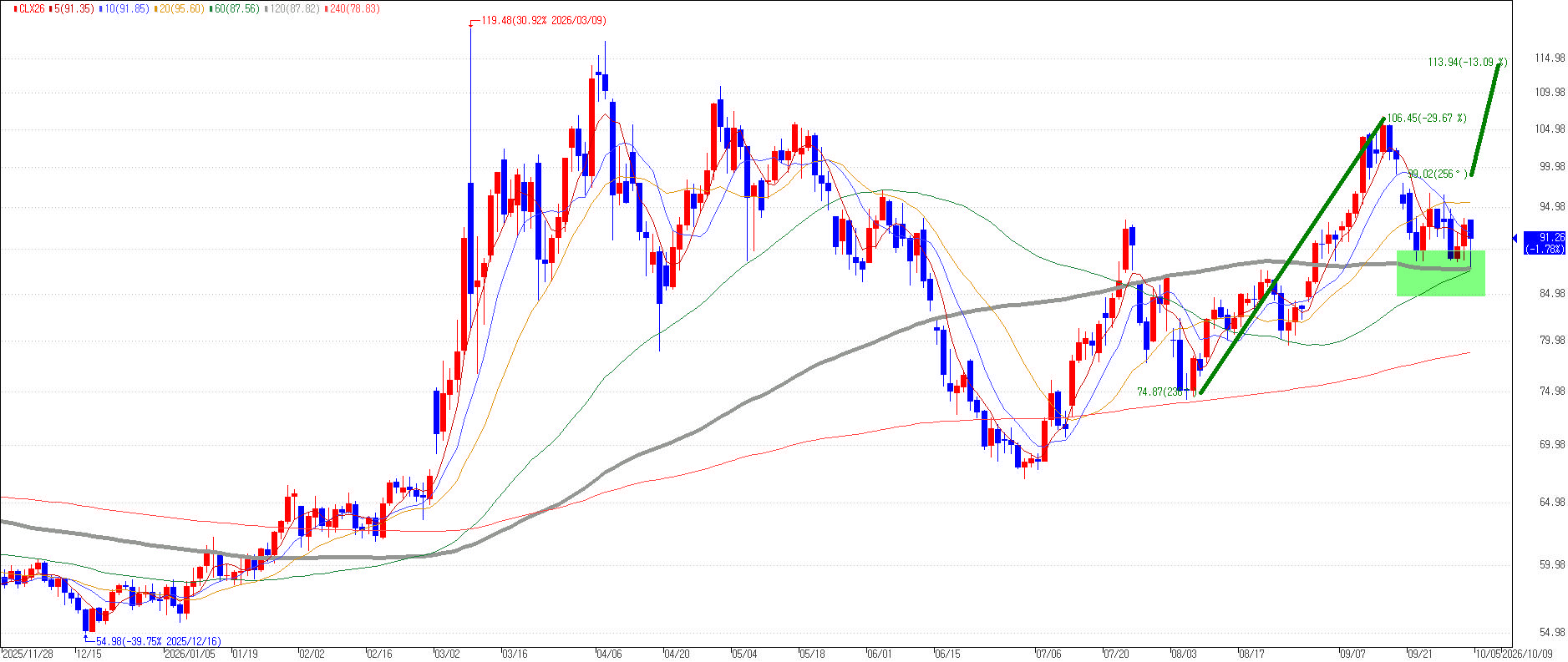Click the 07/06 date on time axis
This screenshot has height=662, width=1568.
pyautogui.click(x=1048, y=654)
